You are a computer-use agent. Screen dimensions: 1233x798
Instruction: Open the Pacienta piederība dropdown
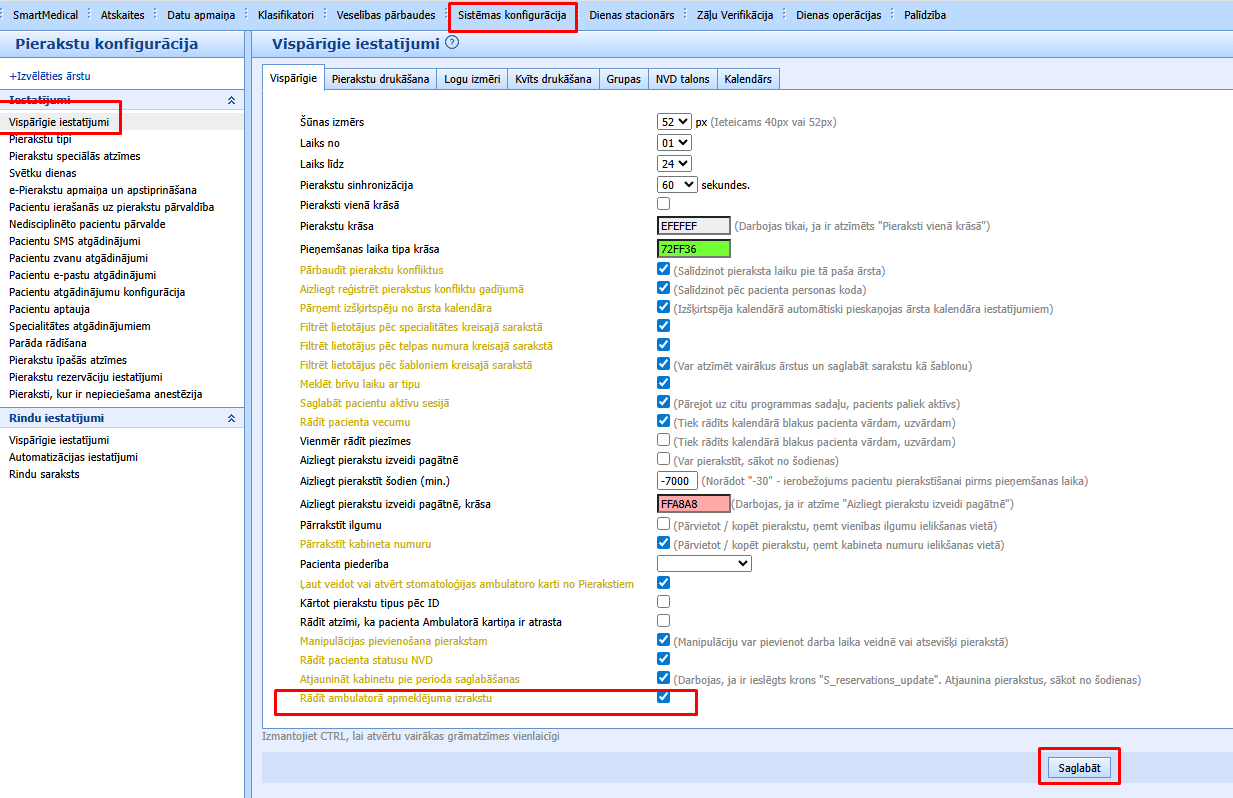704,564
